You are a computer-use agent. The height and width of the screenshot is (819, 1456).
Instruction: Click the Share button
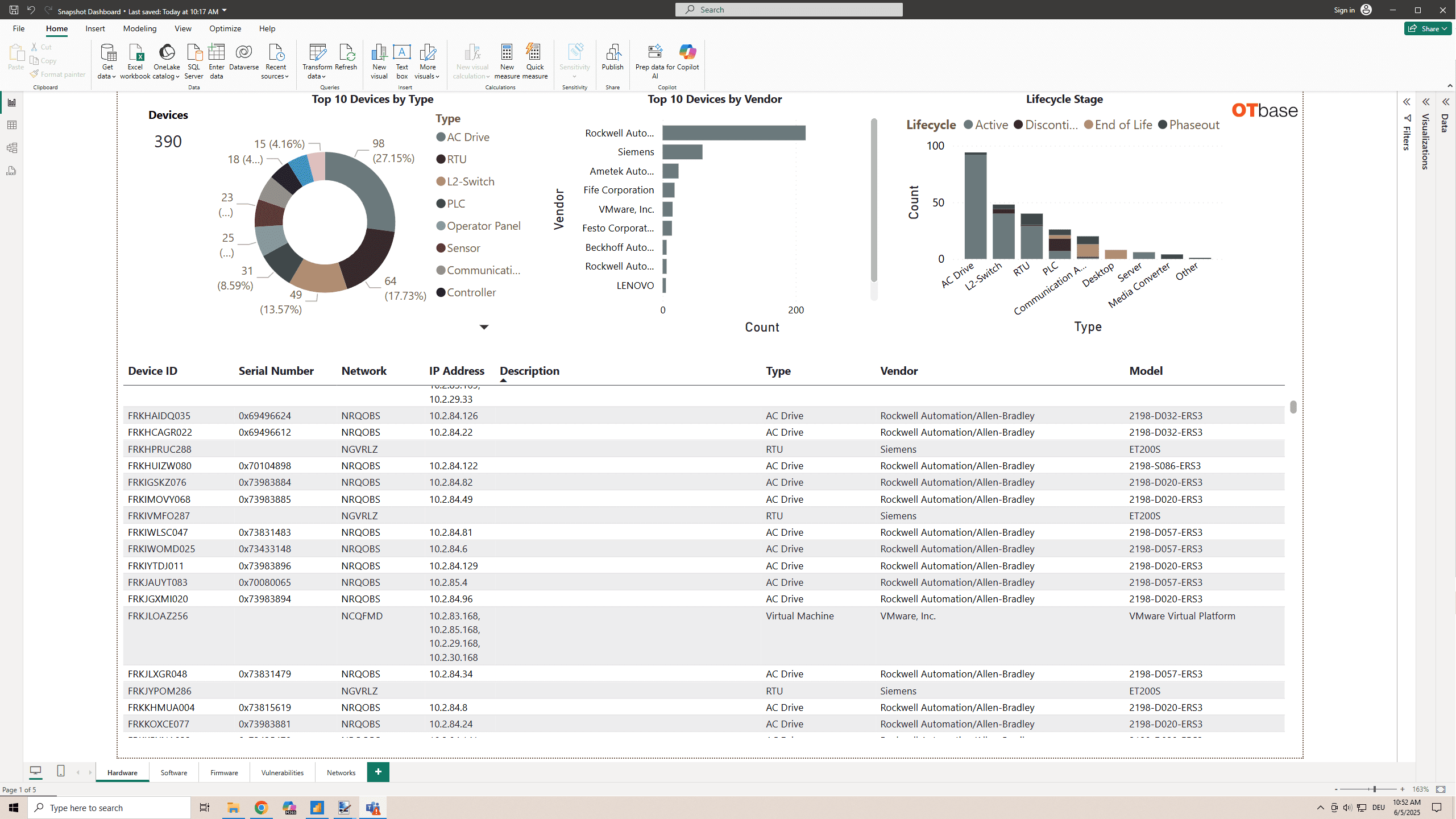(x=1428, y=28)
